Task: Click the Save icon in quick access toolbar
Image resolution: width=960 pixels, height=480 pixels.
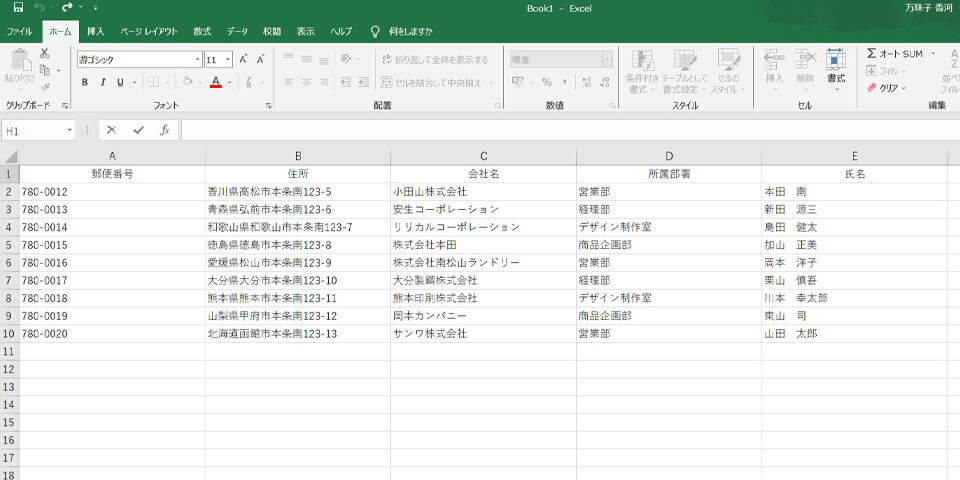Action: pyautogui.click(x=18, y=8)
